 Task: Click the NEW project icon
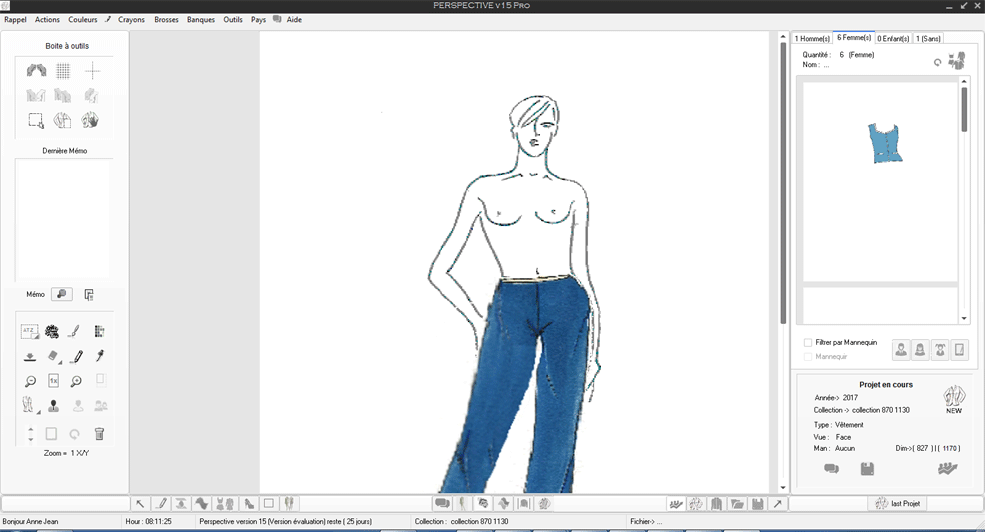[x=954, y=399]
